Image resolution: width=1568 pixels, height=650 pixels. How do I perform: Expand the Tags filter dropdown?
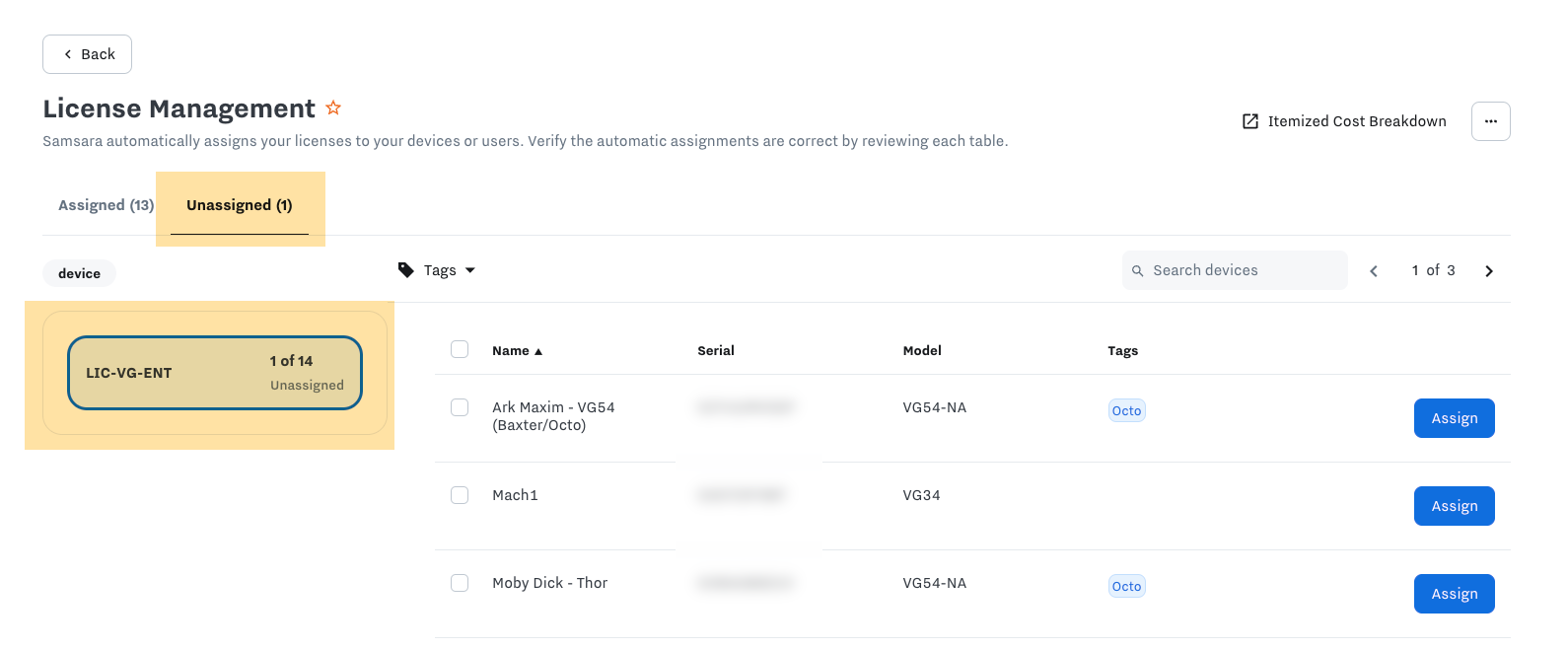pos(469,270)
